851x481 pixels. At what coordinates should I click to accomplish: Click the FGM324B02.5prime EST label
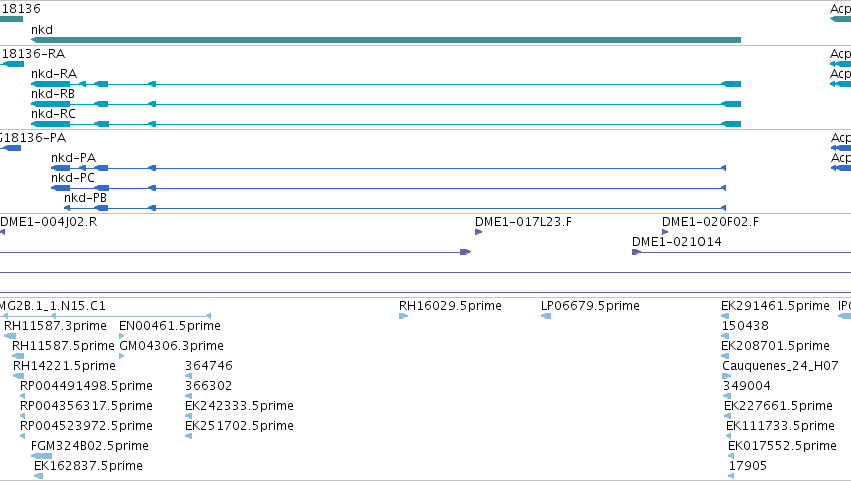90,446
